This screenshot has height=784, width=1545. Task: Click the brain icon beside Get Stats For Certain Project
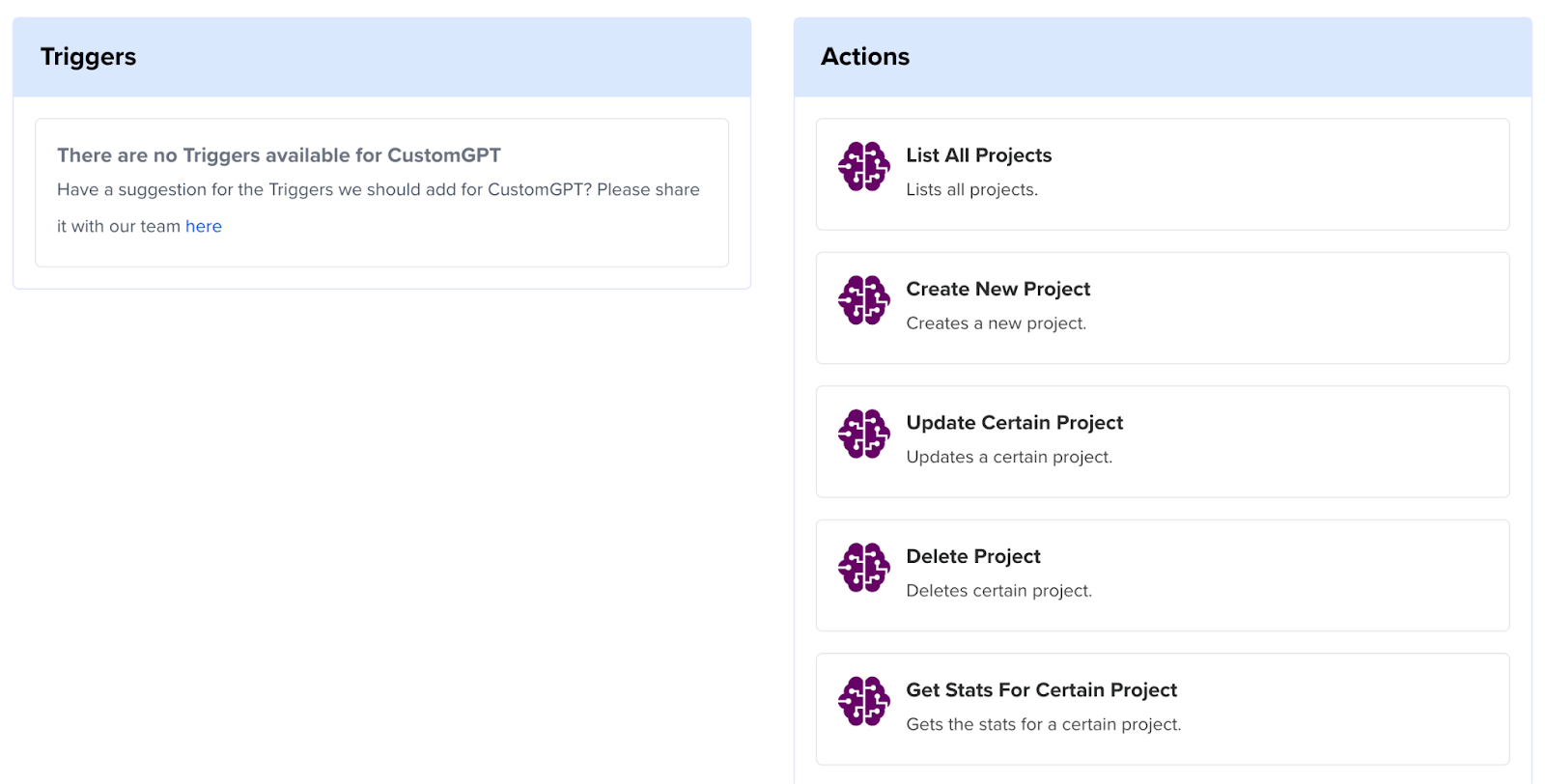(x=863, y=702)
